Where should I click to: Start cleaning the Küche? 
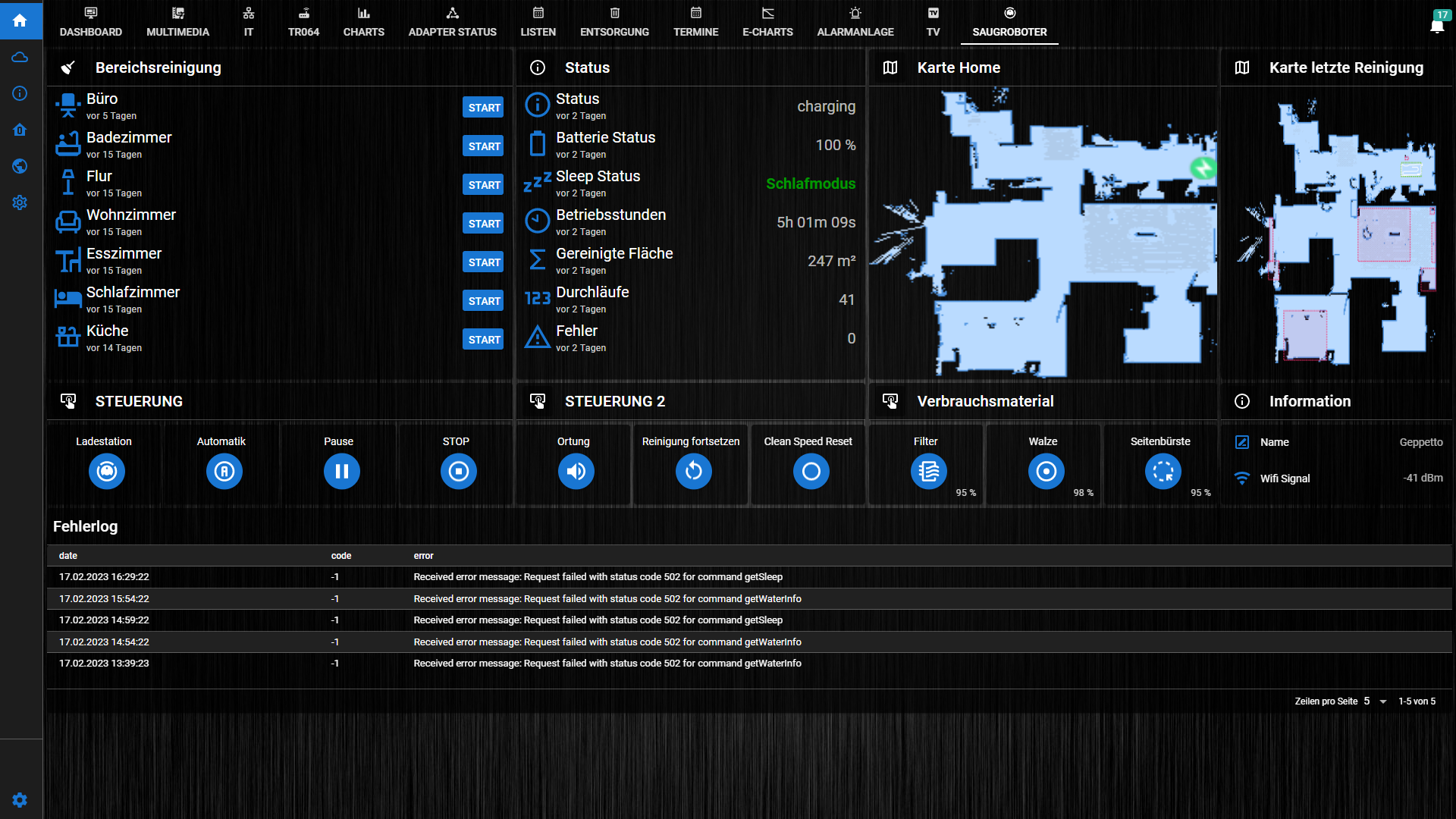(x=484, y=340)
